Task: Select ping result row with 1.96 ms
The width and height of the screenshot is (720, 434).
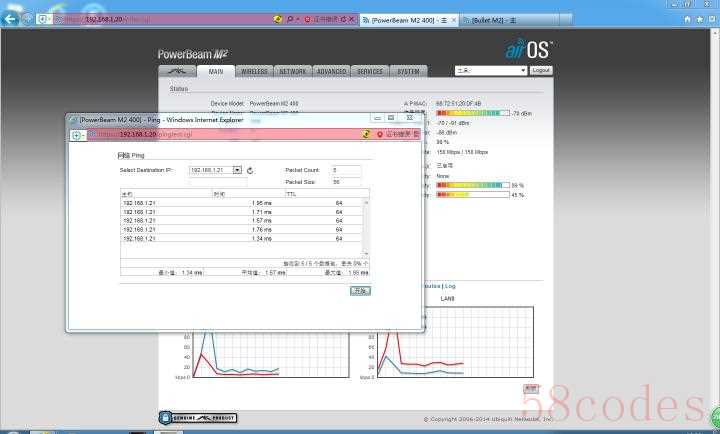Action: [242, 203]
